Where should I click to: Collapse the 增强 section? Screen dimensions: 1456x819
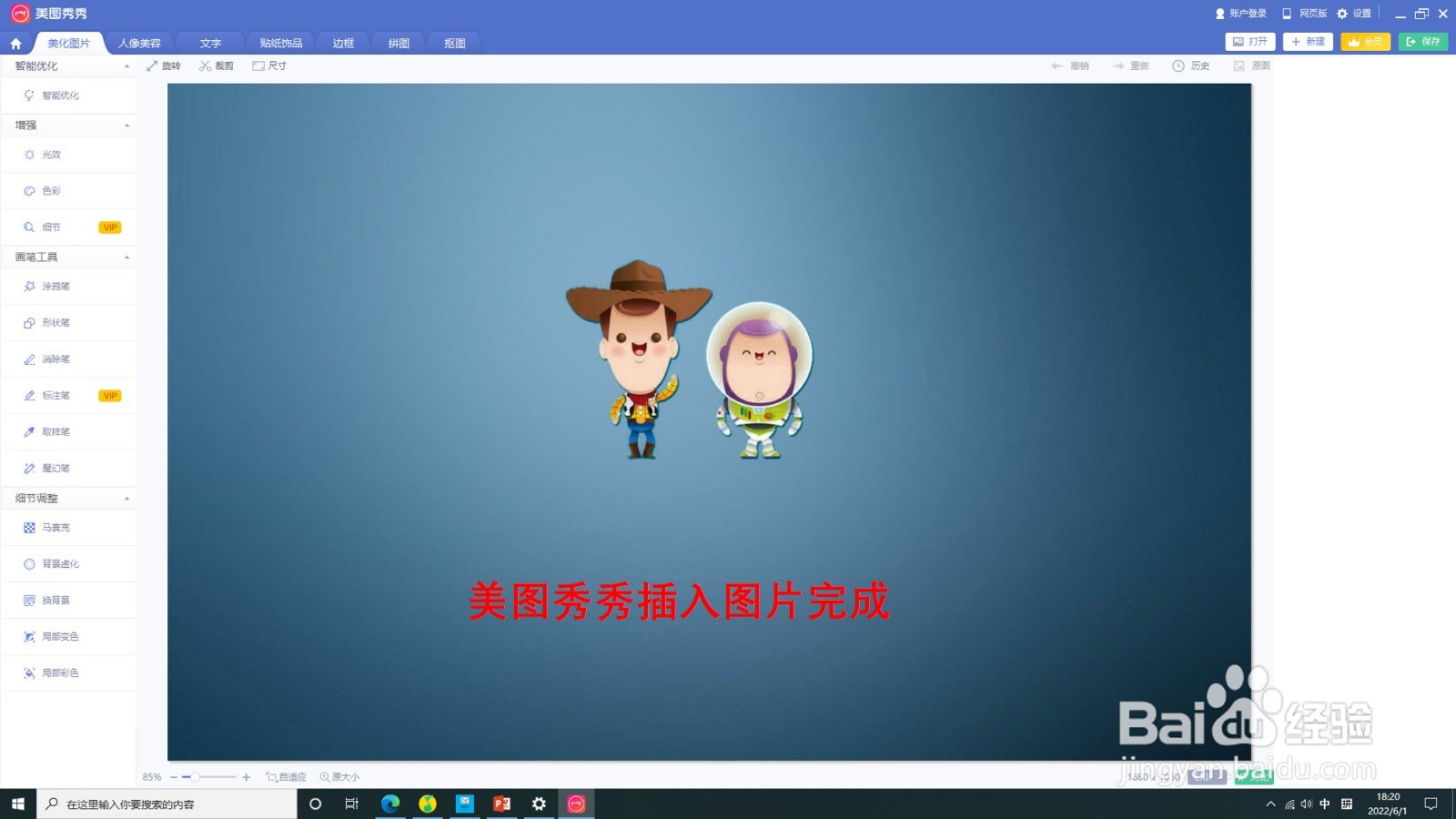point(126,126)
